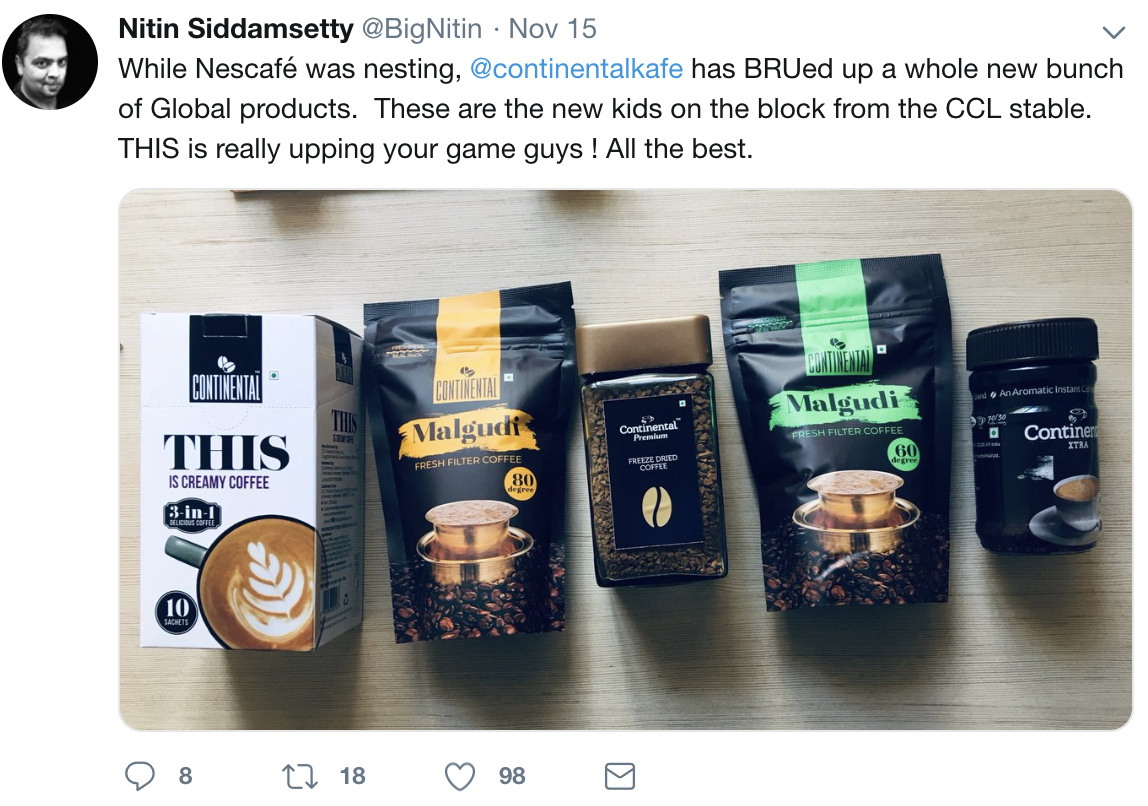View the reply count 8
The height and width of the screenshot is (806, 1148).
pos(186,776)
